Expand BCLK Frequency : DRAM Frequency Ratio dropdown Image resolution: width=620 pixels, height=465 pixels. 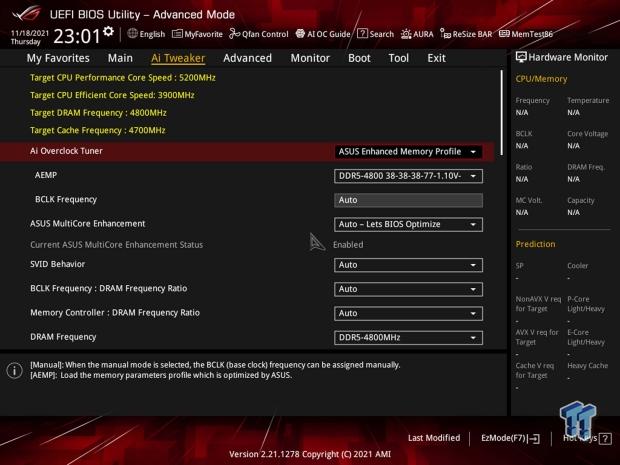[x=408, y=289]
